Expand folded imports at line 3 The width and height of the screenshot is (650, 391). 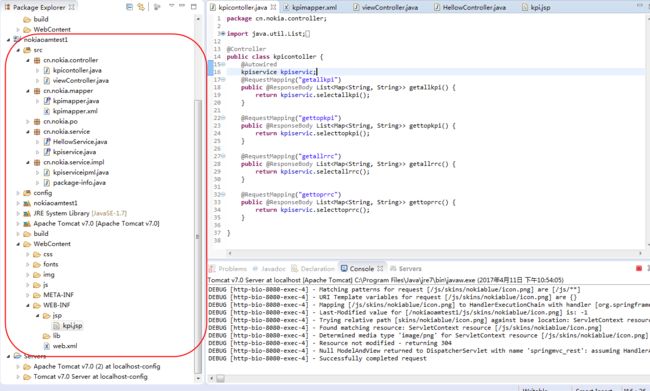(x=223, y=34)
